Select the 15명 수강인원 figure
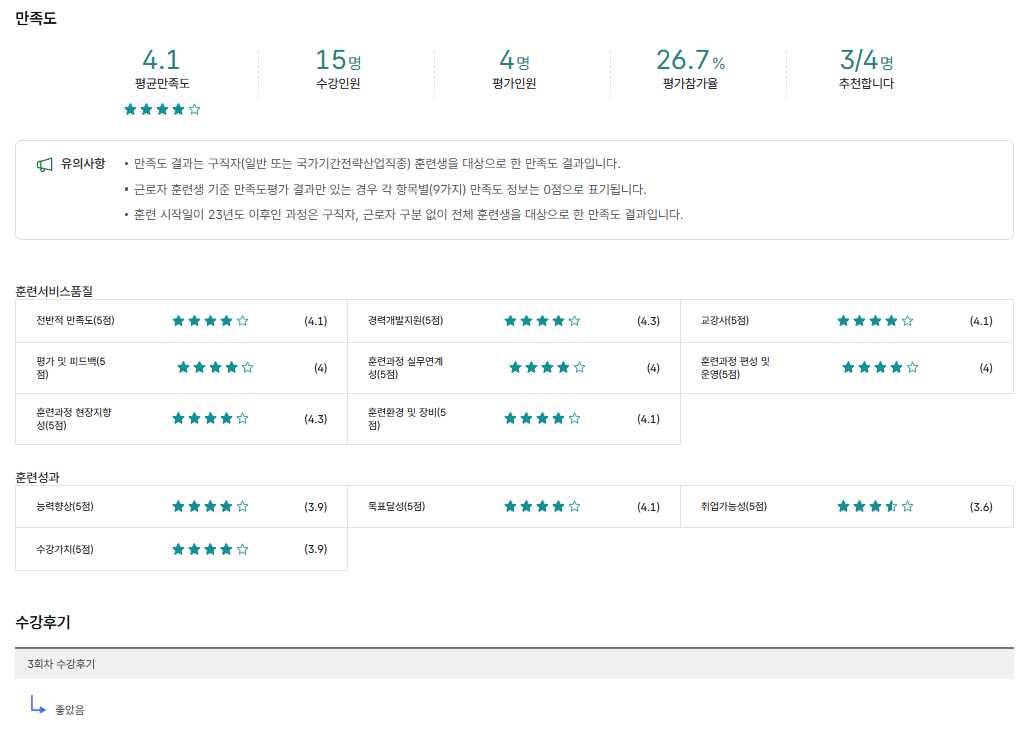The image size is (1022, 729). 338,60
